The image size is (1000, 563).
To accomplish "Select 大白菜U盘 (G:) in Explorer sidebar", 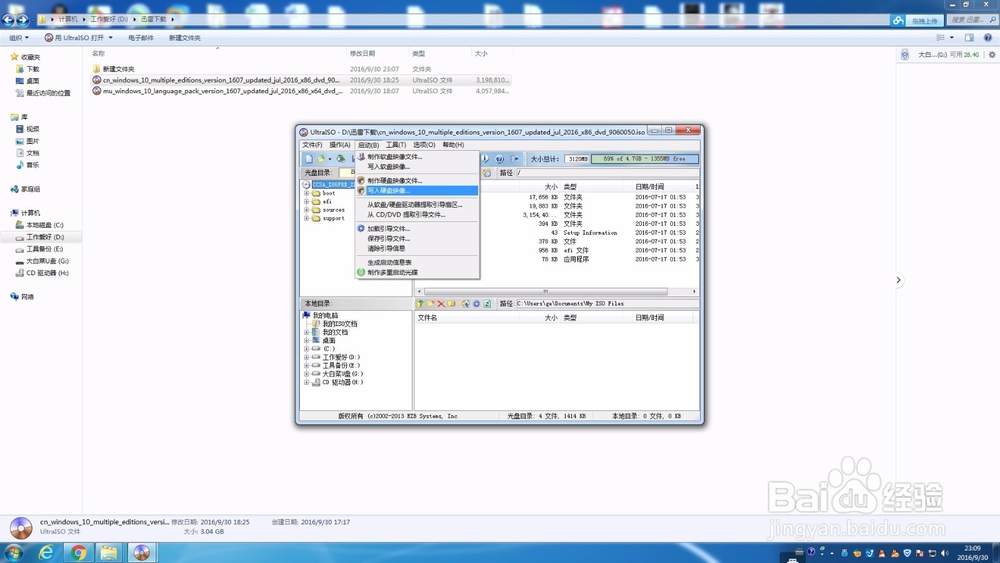I will click(x=47, y=261).
